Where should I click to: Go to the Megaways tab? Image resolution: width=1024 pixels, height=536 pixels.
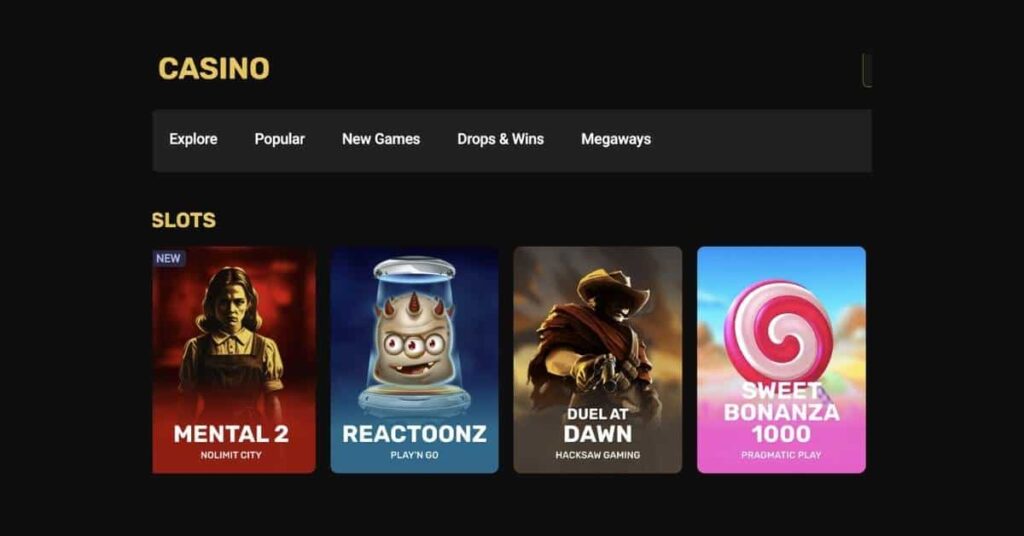point(616,139)
